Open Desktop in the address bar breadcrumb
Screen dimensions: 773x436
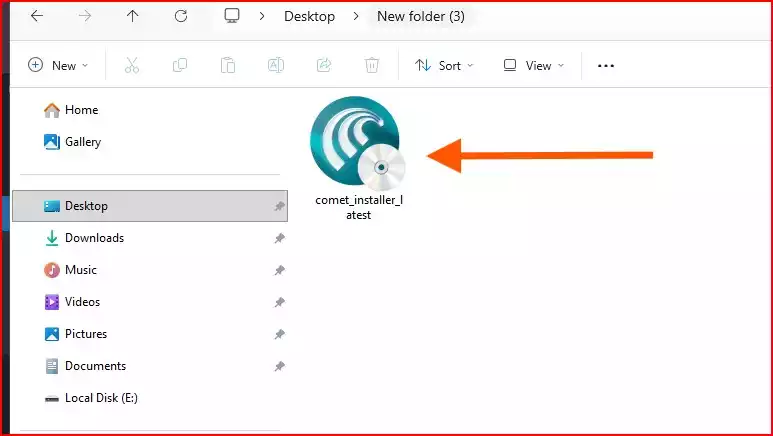click(310, 16)
